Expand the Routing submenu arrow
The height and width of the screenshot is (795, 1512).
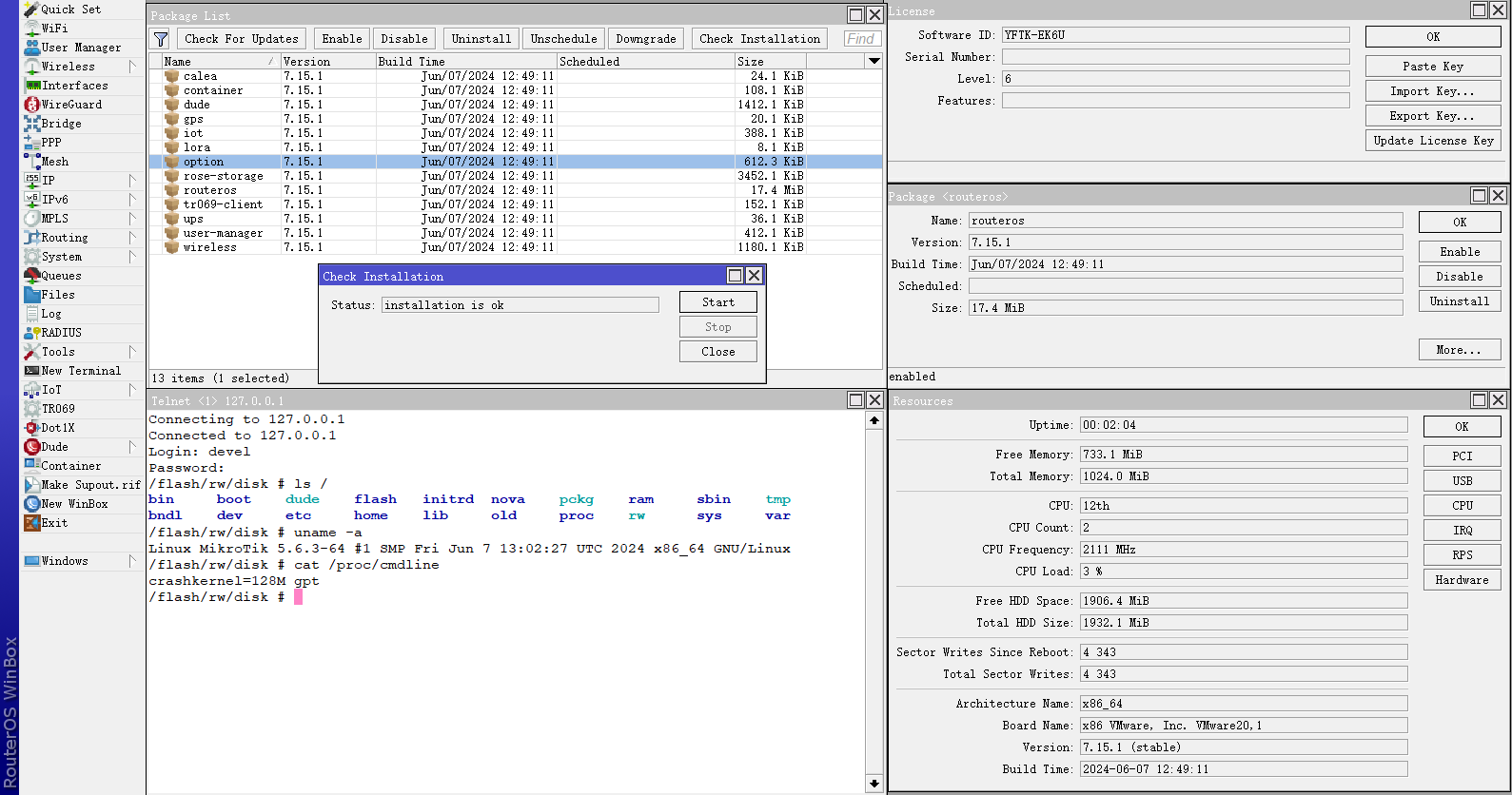[132, 238]
